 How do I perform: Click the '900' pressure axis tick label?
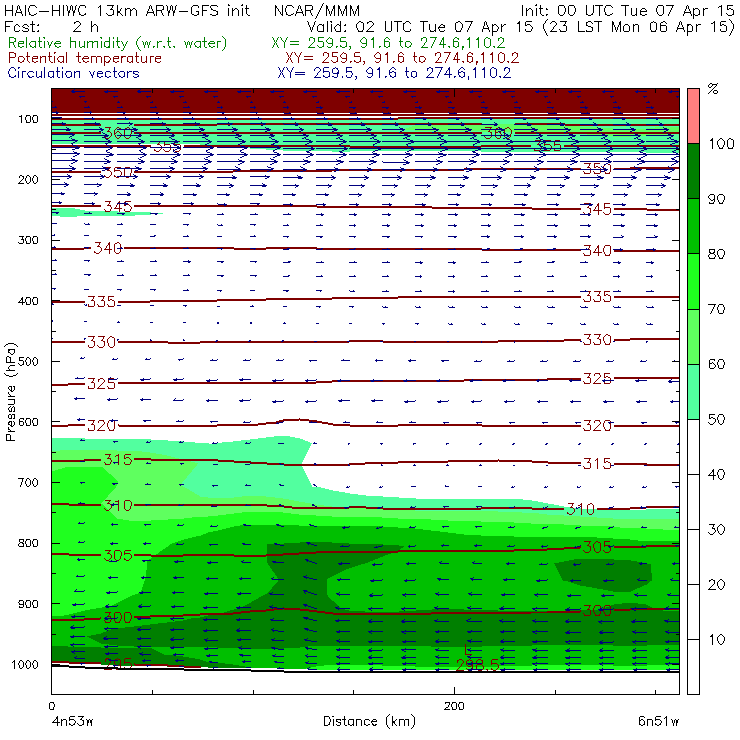coord(28,604)
